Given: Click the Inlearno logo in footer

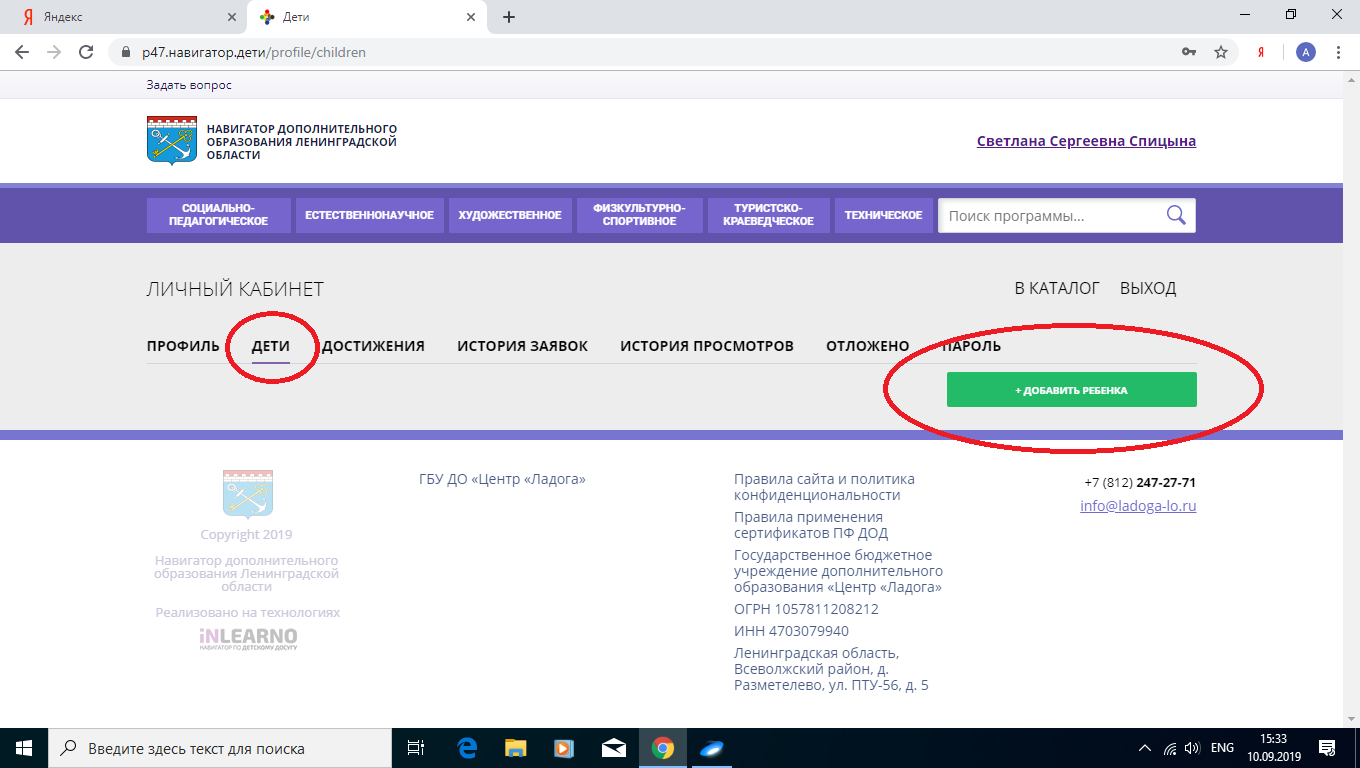Looking at the screenshot, I should click(248, 639).
